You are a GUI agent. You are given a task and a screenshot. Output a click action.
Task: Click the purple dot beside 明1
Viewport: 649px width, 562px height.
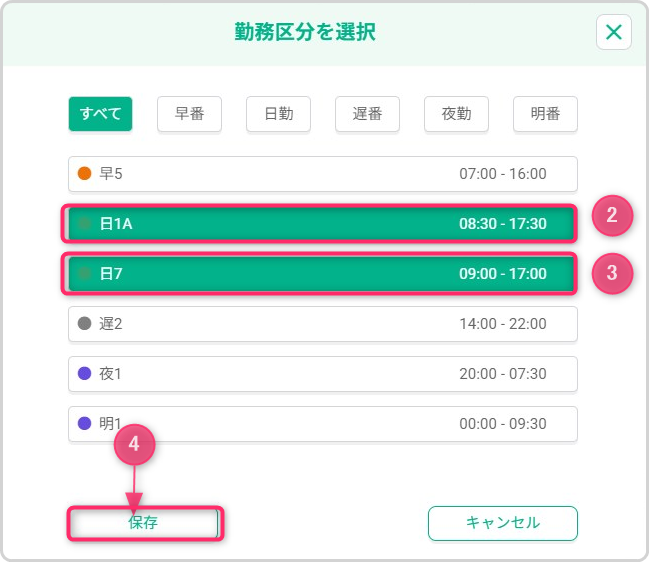point(85,424)
